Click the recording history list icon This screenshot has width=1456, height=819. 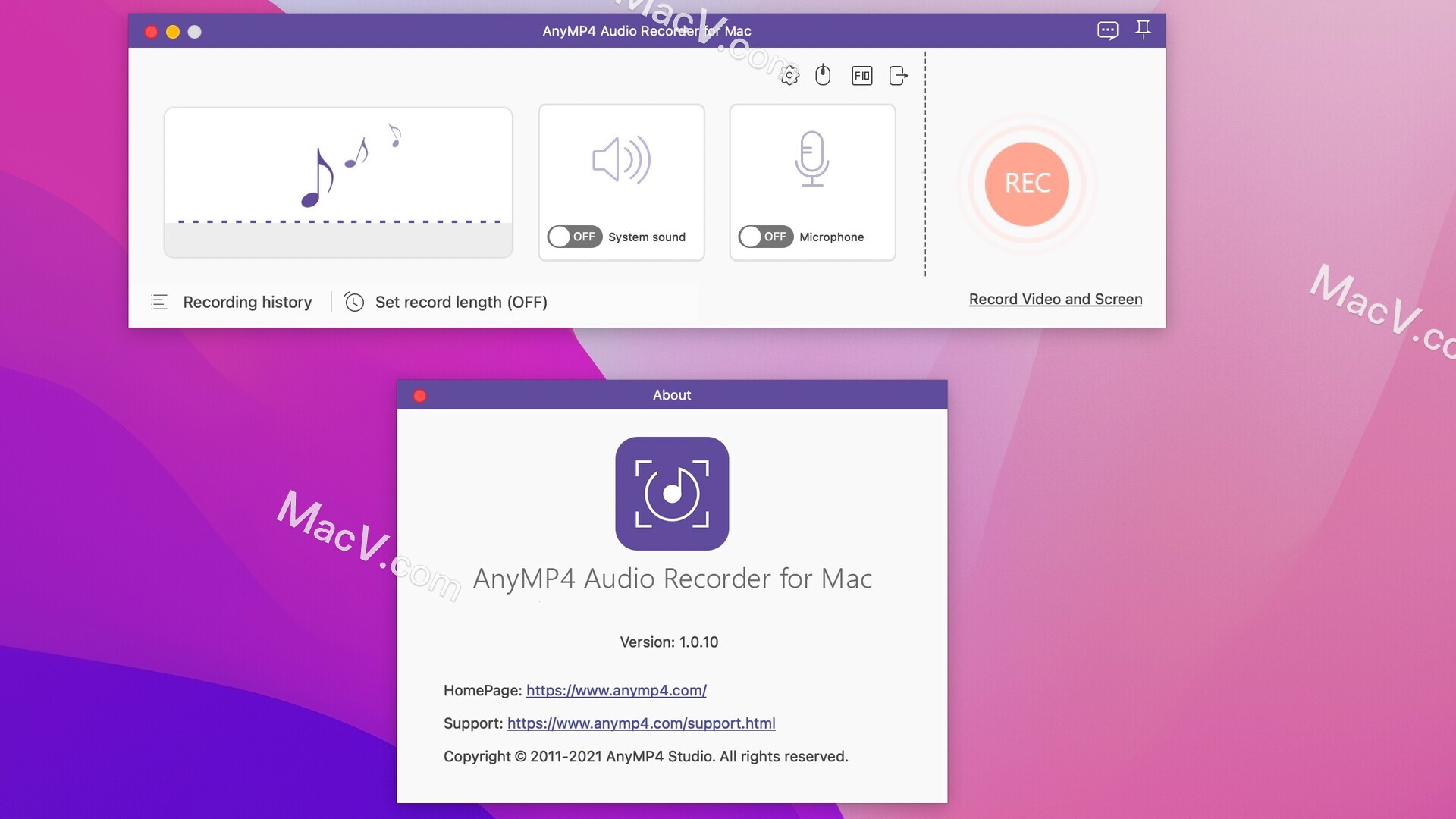[x=157, y=302]
